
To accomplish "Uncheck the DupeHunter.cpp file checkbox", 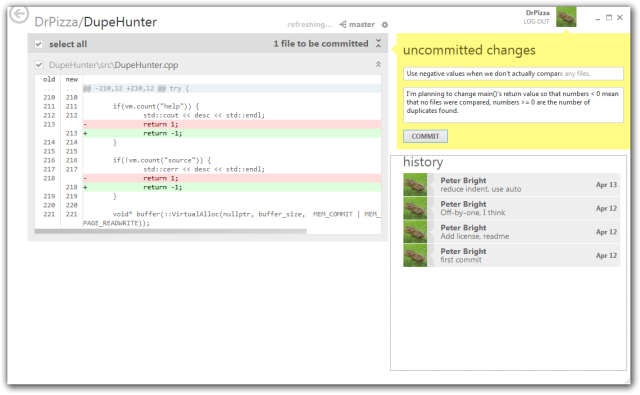I will point(39,65).
